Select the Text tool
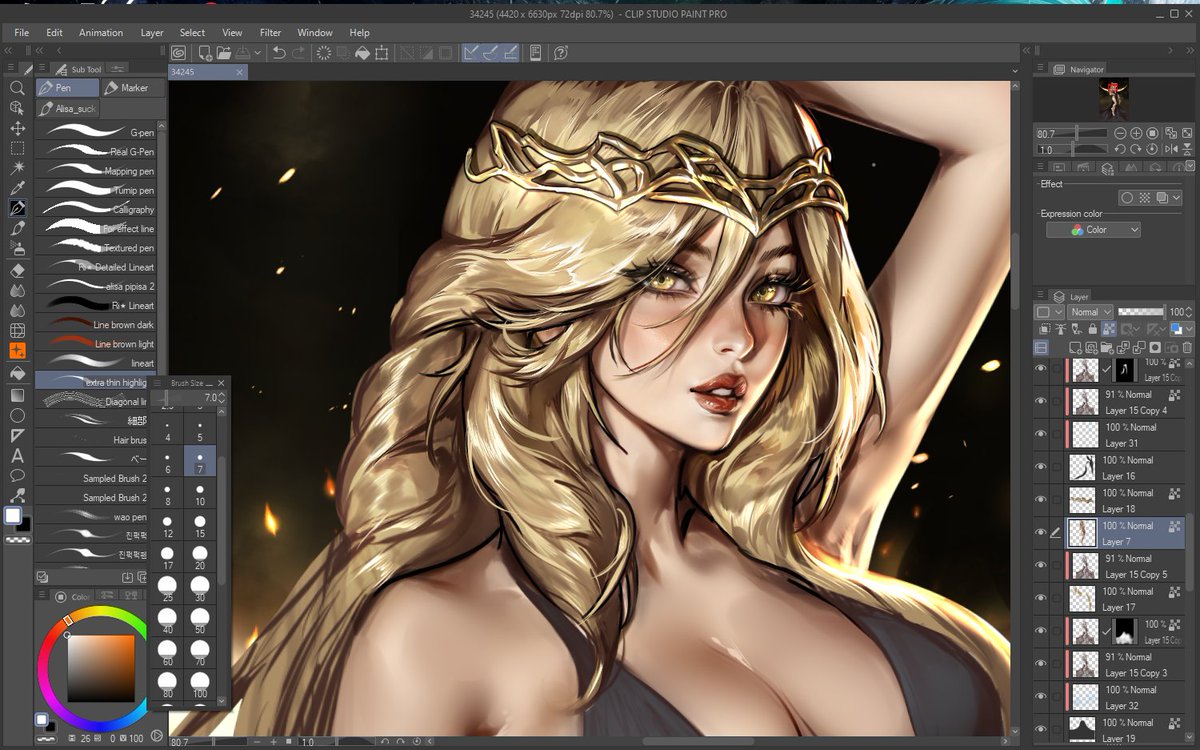This screenshot has width=1200, height=750. pyautogui.click(x=17, y=454)
